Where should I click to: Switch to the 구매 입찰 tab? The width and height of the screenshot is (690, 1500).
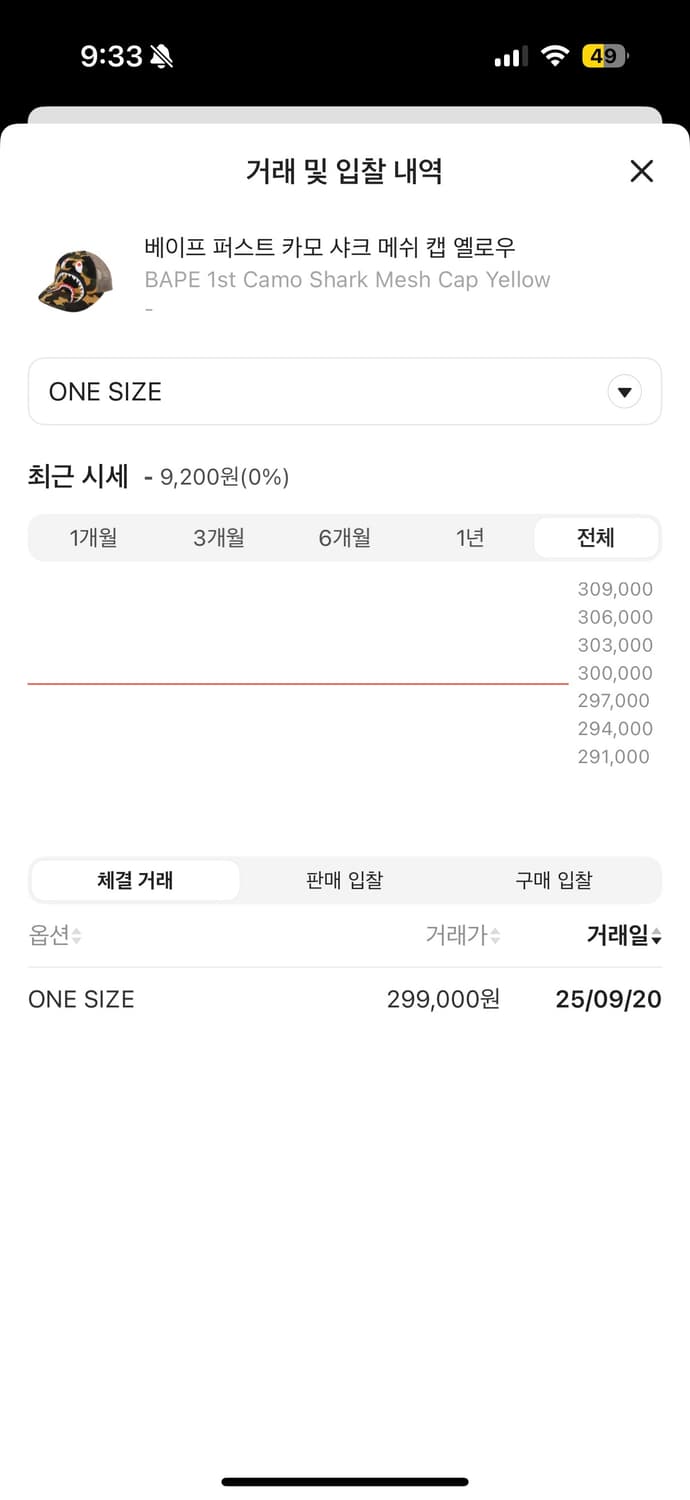(x=554, y=880)
